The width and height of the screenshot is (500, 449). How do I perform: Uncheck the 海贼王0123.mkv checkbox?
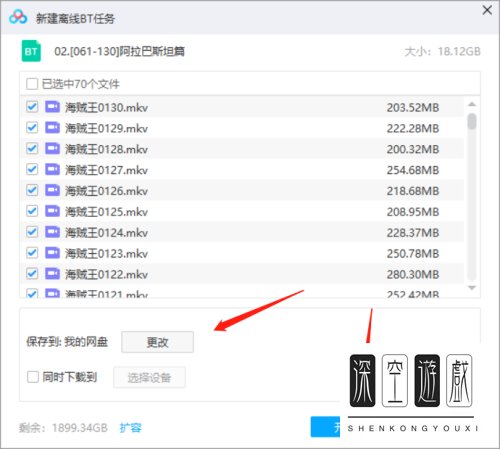coord(32,253)
